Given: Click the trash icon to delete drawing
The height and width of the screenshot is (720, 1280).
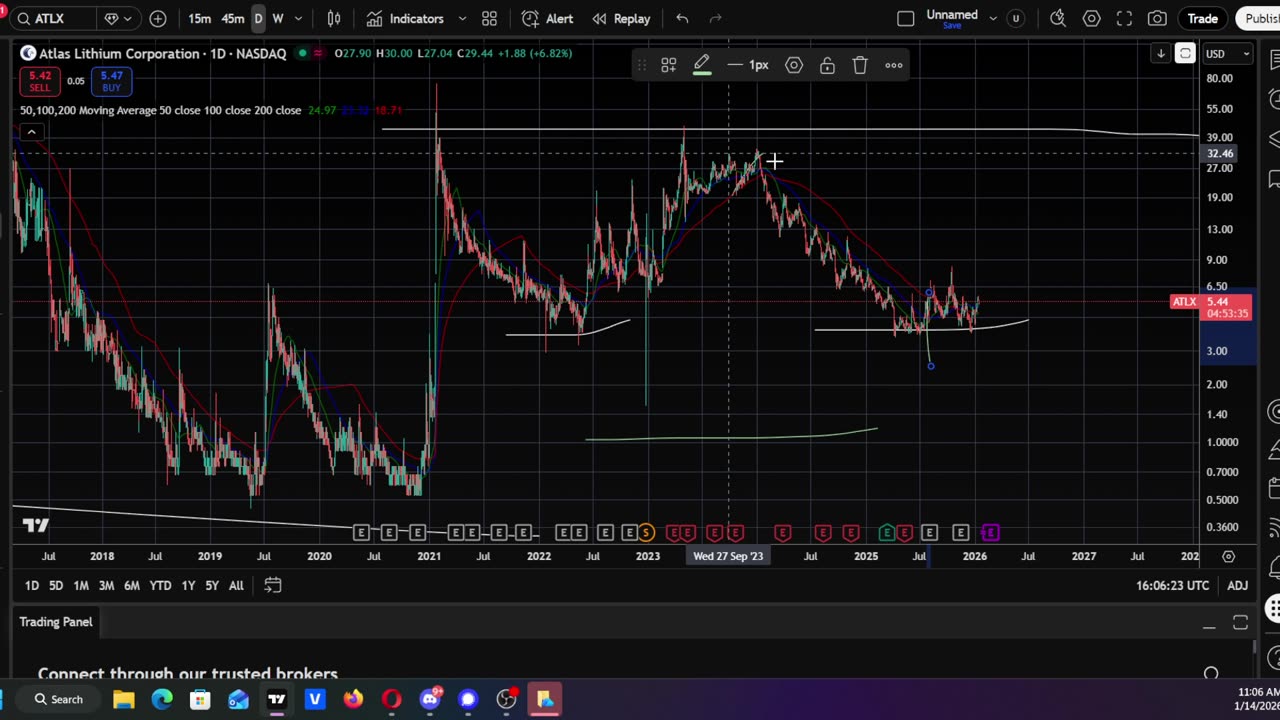Looking at the screenshot, I should (x=860, y=65).
